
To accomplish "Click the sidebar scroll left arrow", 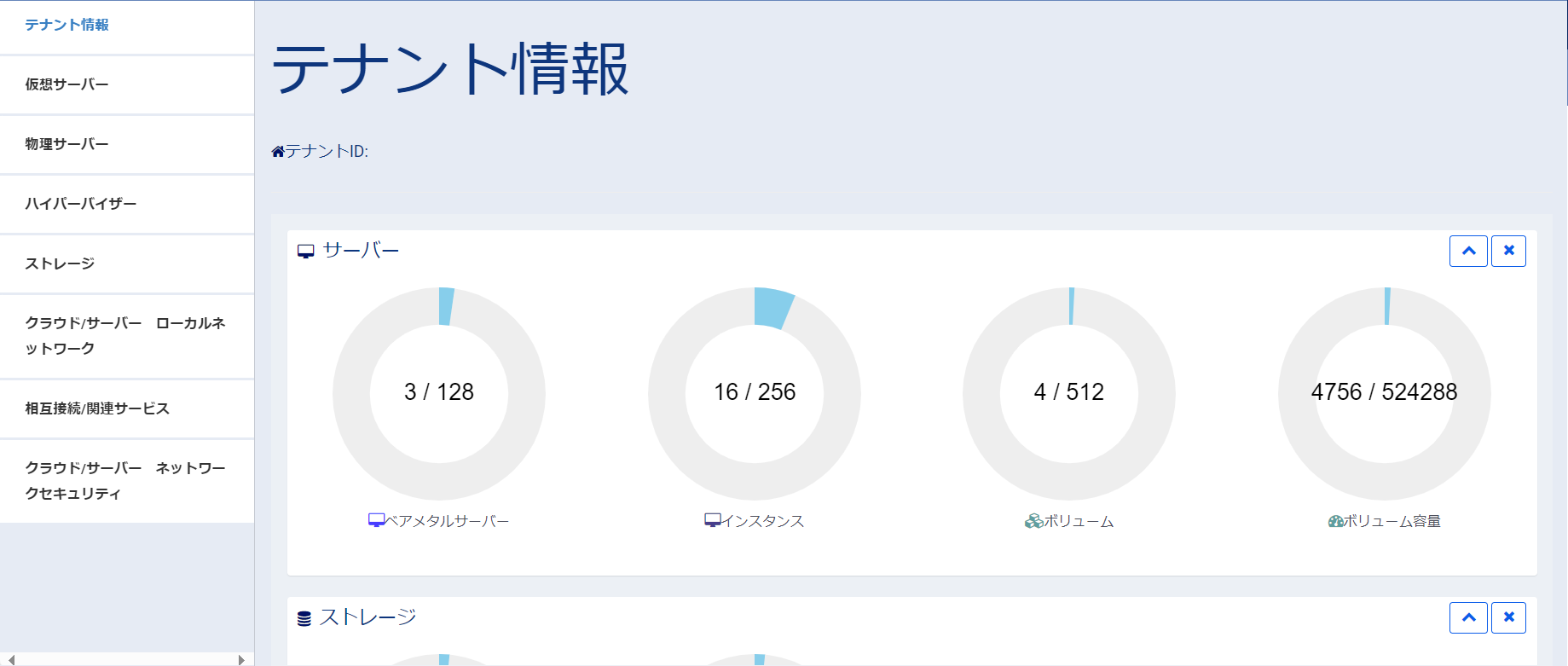I will (x=11, y=659).
